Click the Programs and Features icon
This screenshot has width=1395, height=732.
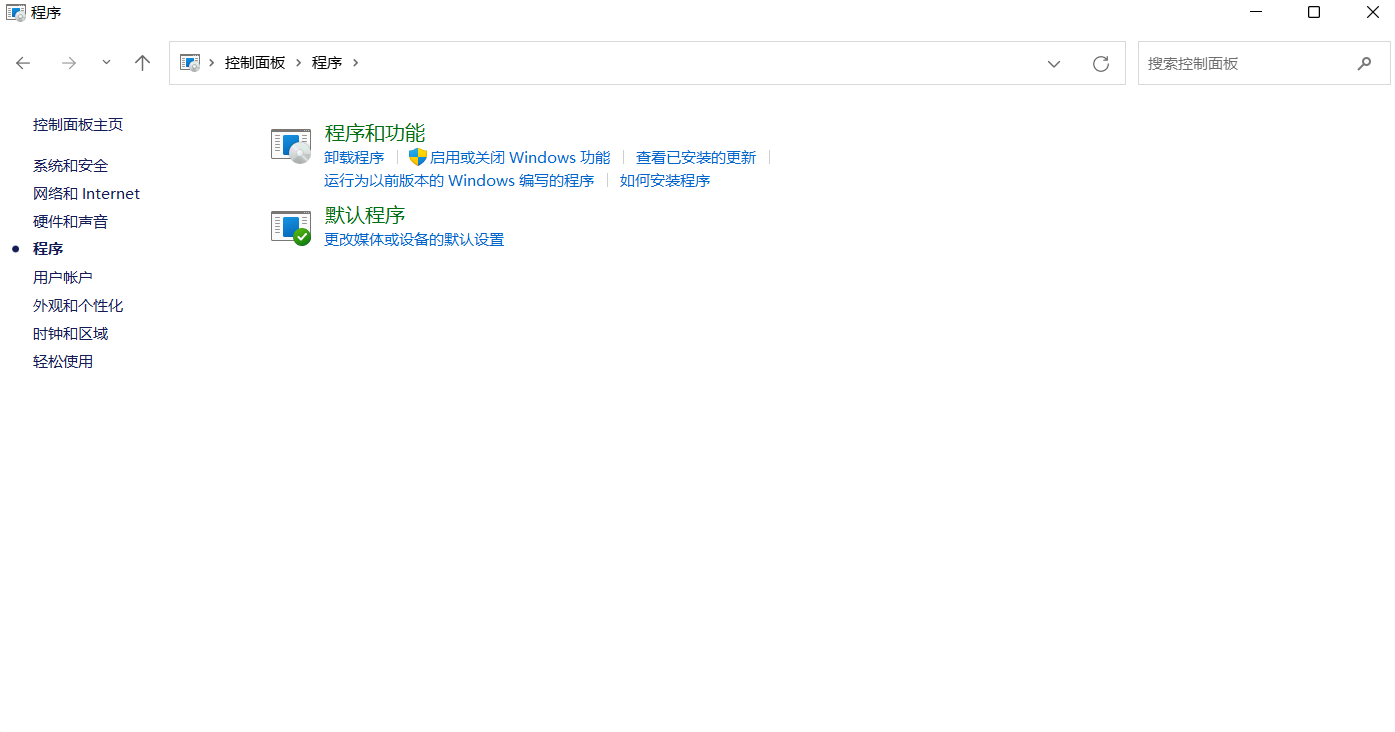coord(291,146)
